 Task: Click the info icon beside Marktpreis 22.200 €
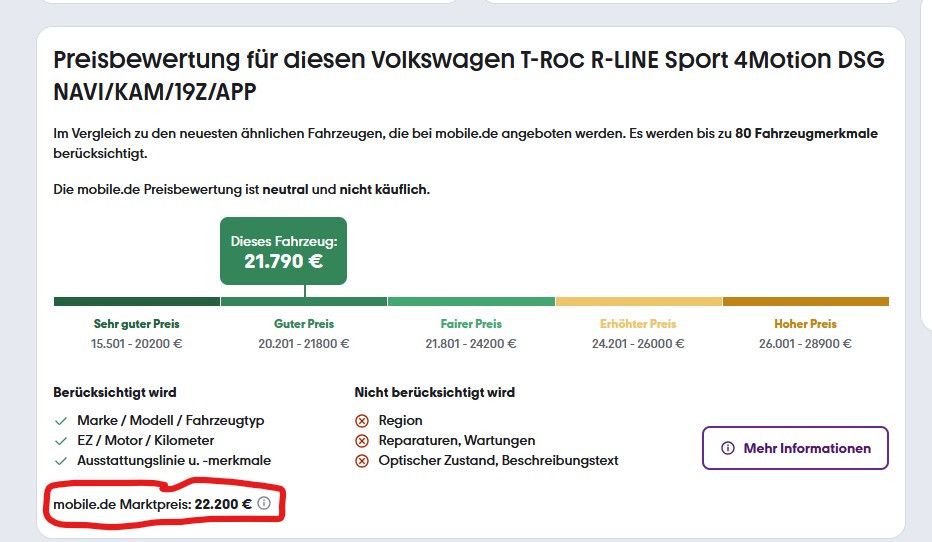pos(264,503)
